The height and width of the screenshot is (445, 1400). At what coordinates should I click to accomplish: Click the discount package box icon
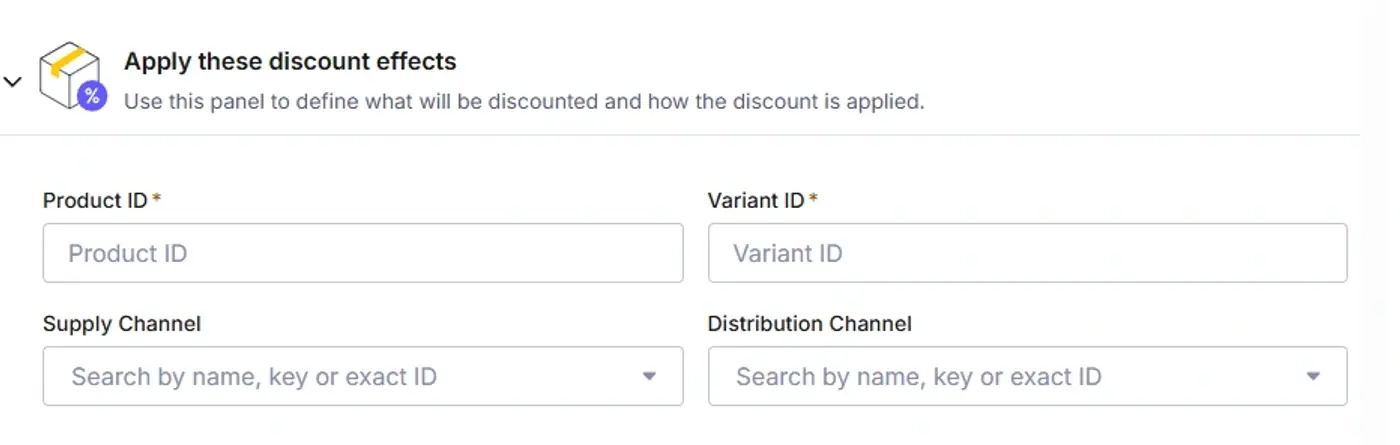(70, 75)
